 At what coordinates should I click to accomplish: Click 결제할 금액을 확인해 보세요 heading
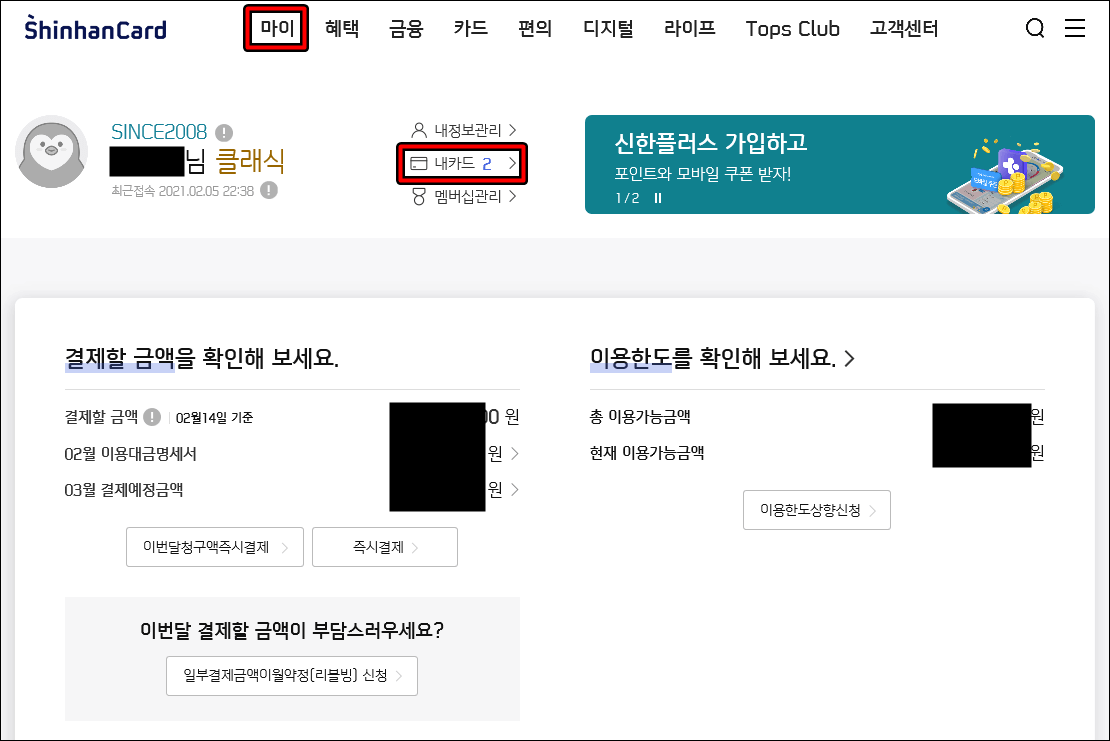(202, 358)
